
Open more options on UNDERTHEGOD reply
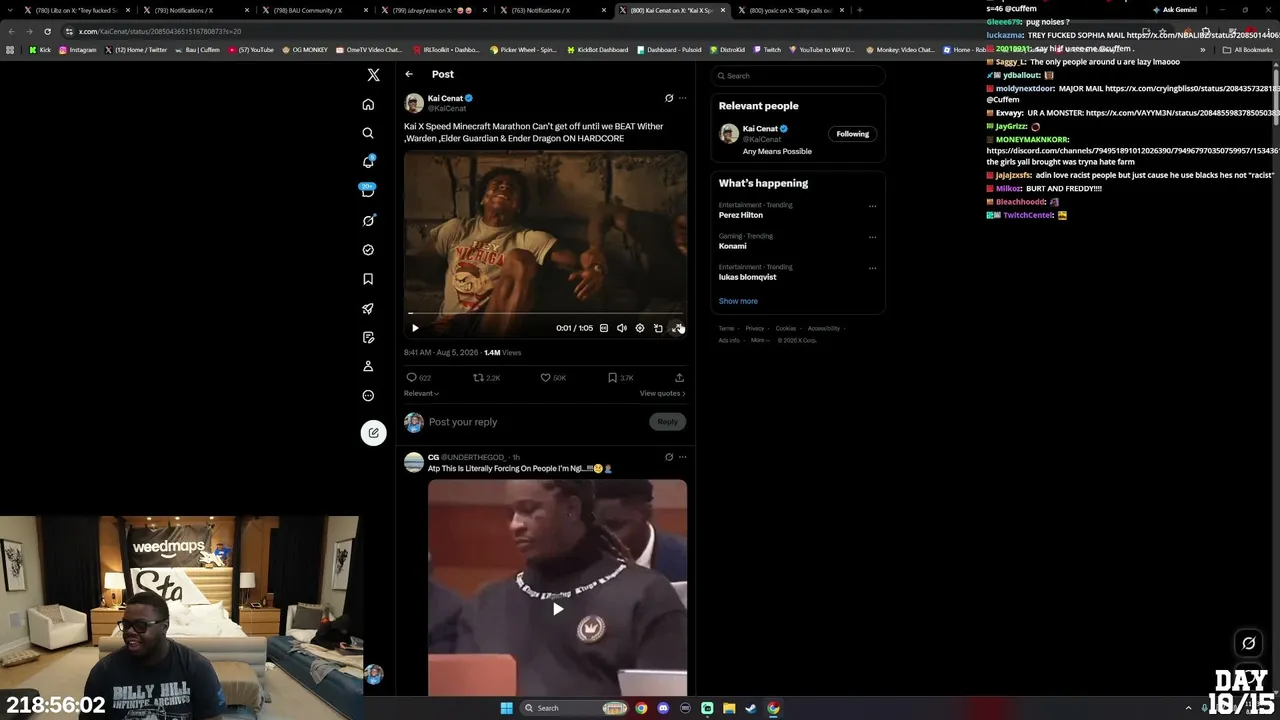point(683,457)
